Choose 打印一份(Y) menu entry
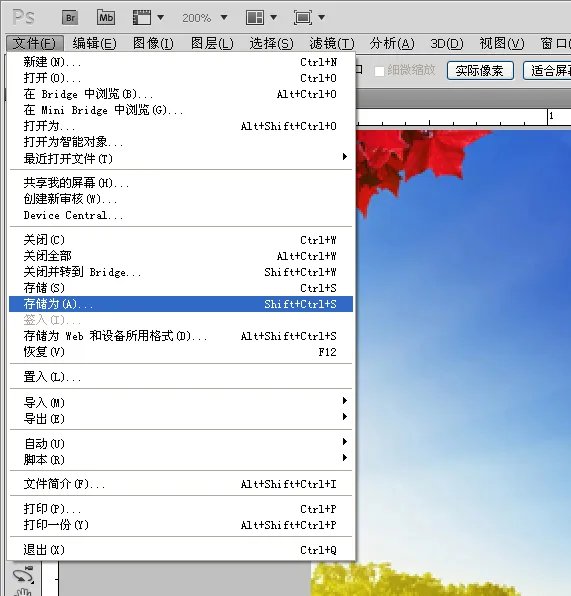Image resolution: width=571 pixels, height=596 pixels. tap(181, 525)
